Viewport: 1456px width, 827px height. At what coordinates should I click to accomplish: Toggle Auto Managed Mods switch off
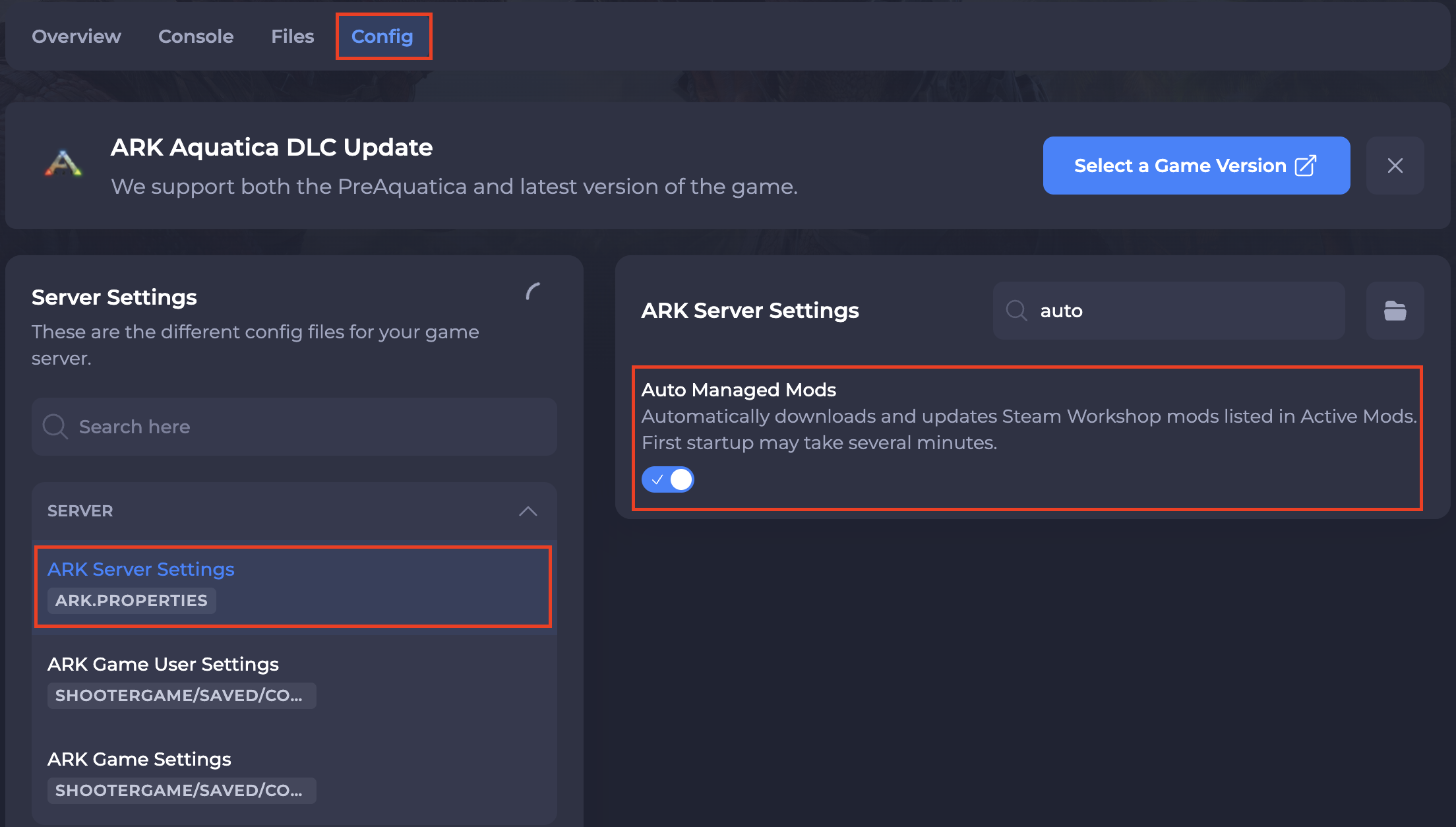point(667,479)
